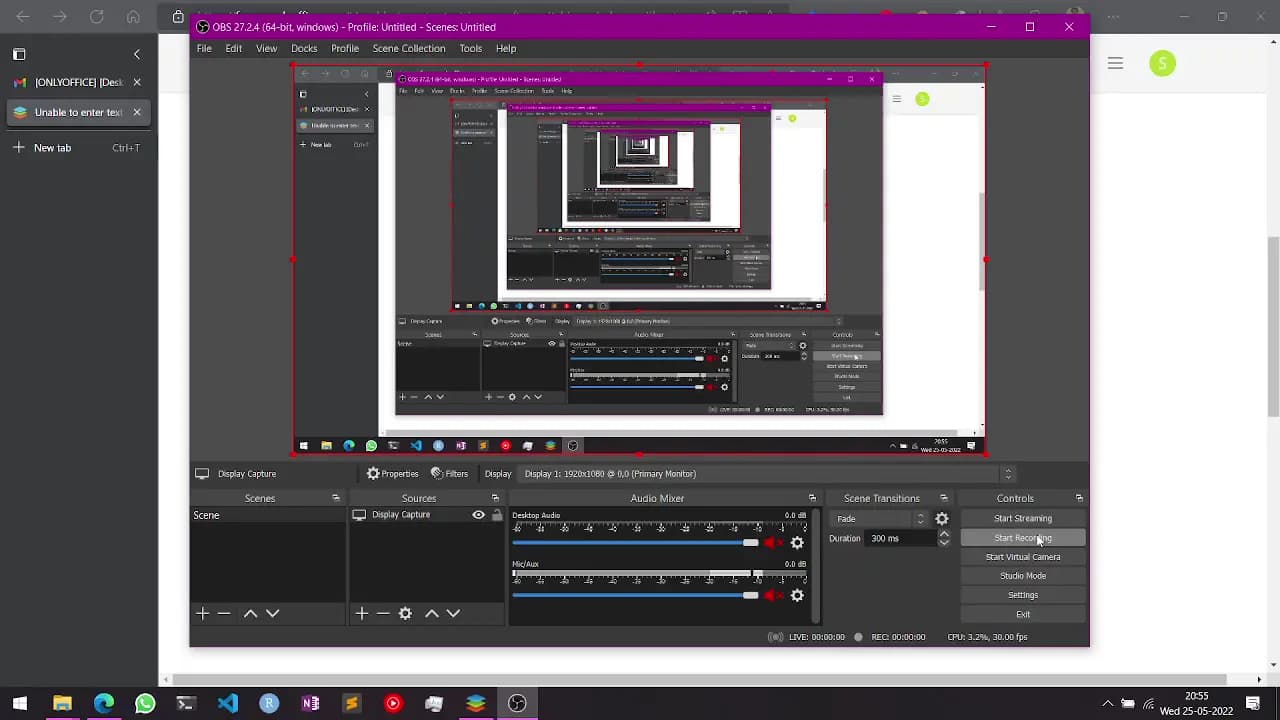Click Start Virtual Camera
The image size is (1280, 720).
(1023, 557)
